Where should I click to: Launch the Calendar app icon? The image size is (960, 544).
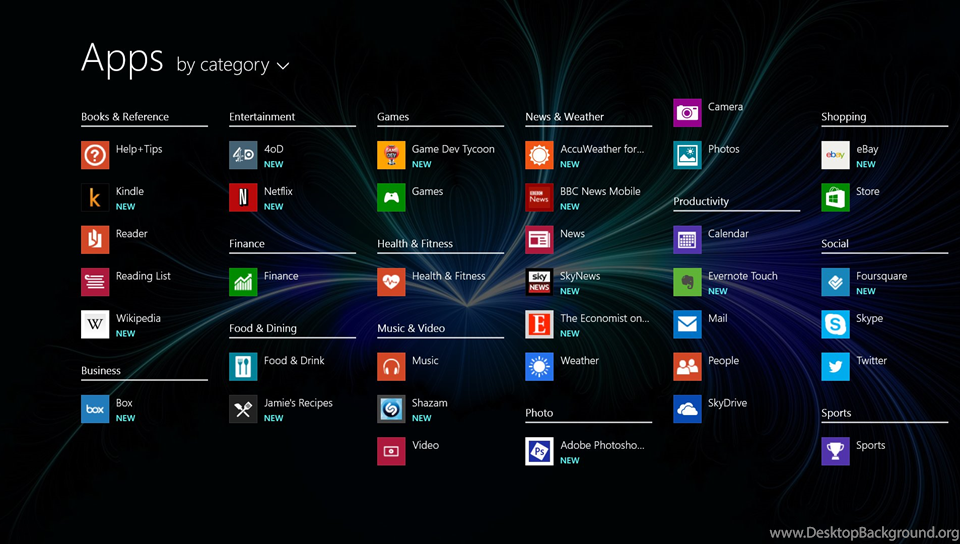[688, 239]
